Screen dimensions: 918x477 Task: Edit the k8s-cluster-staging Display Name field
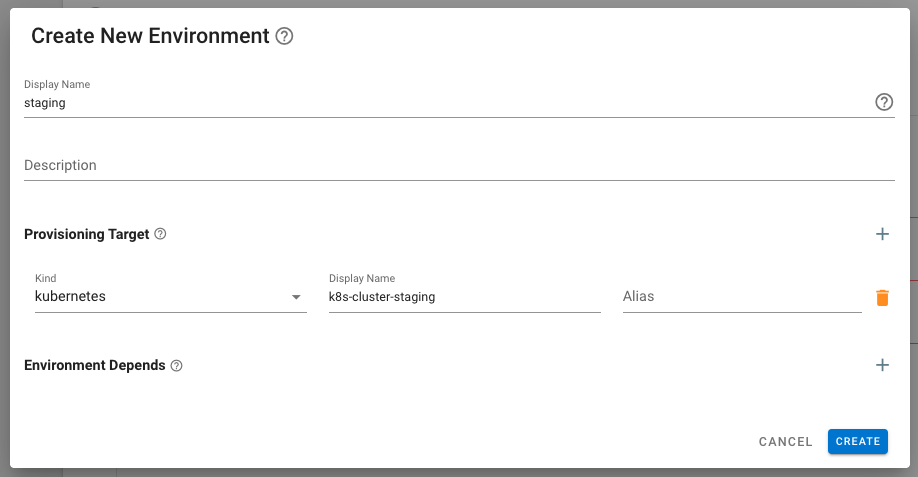point(464,297)
